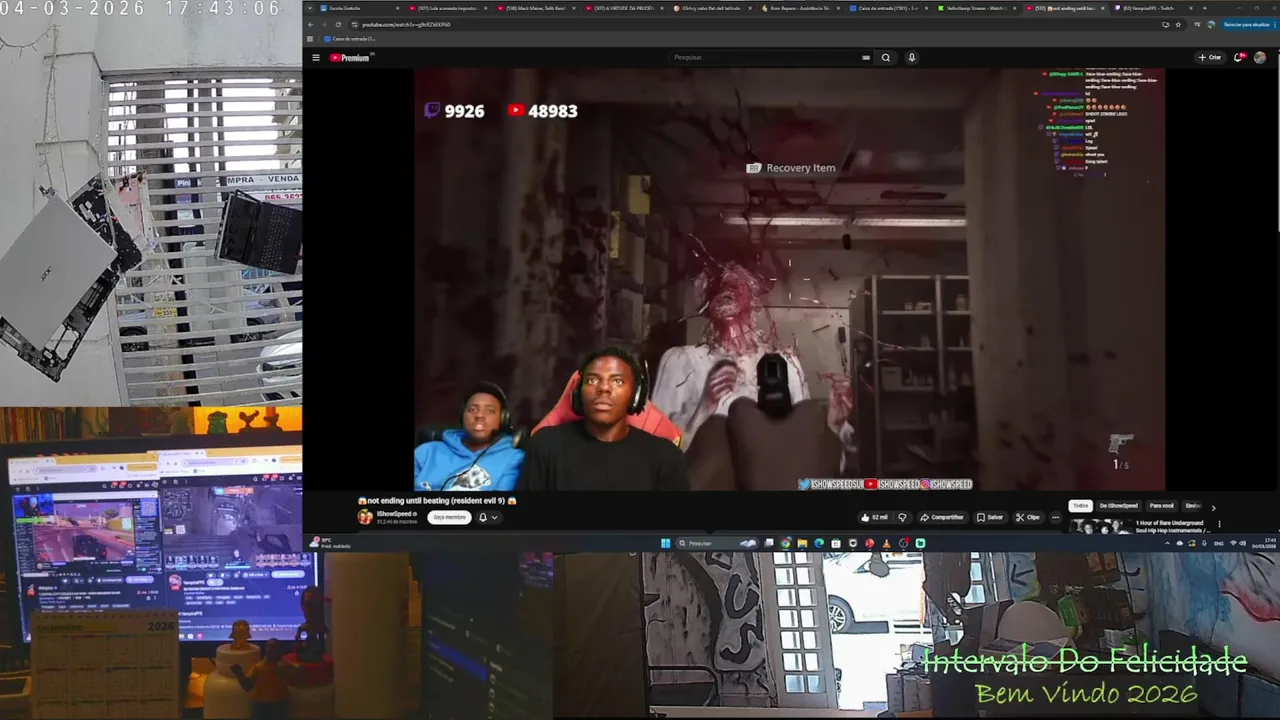Open the IShowSpeed channel avatar
Viewport: 1280px width, 720px height.
click(365, 517)
